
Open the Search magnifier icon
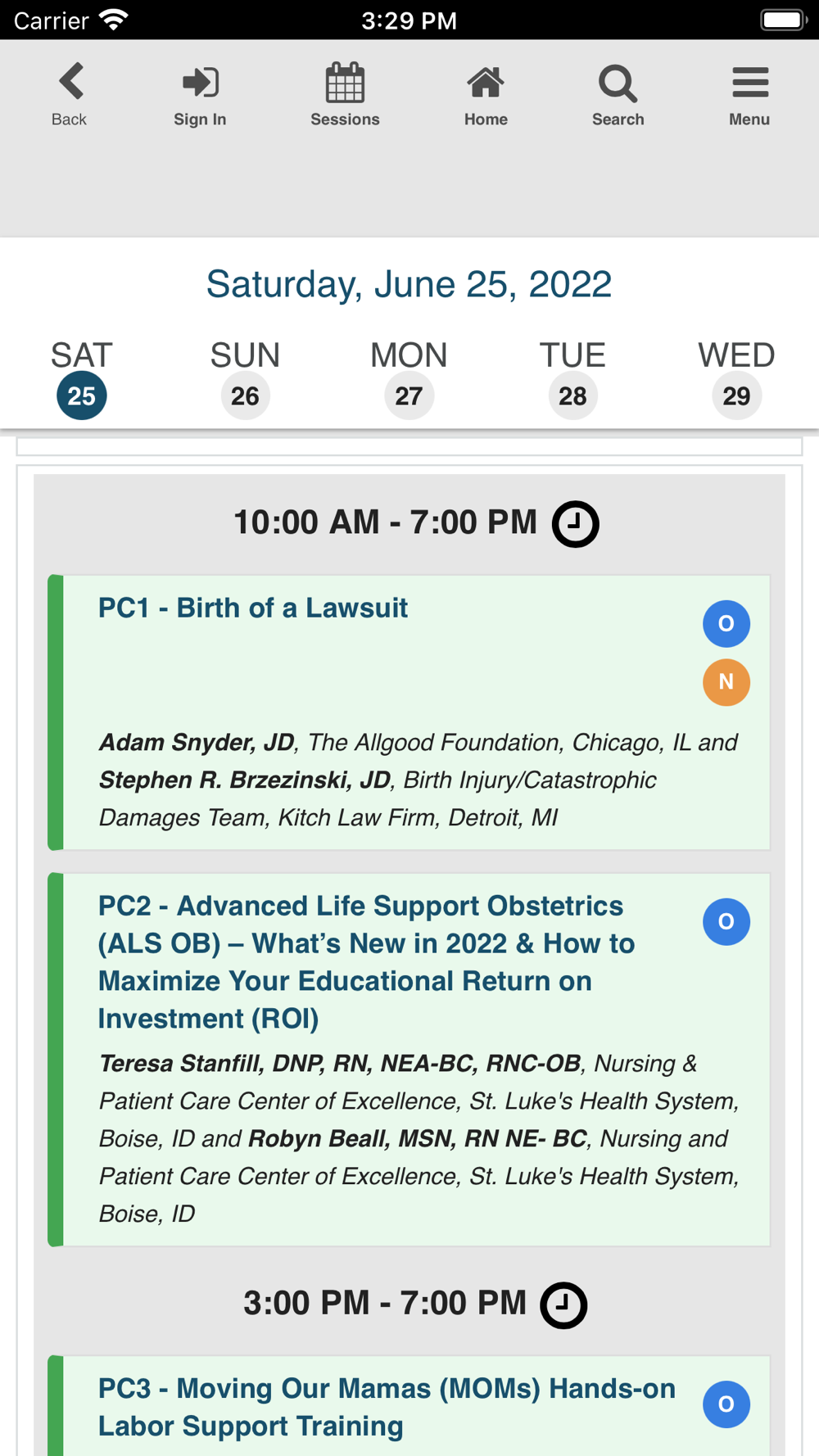pos(618,83)
